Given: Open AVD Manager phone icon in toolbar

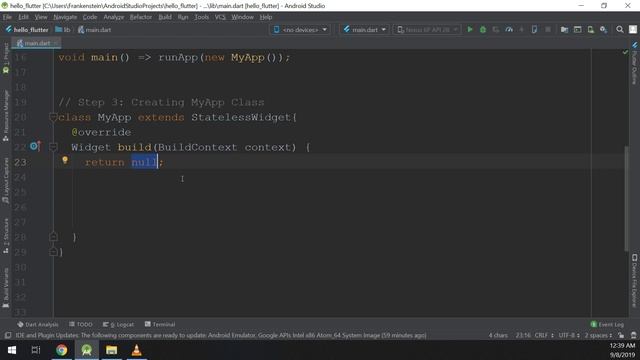Looking at the screenshot, I should (x=591, y=29).
